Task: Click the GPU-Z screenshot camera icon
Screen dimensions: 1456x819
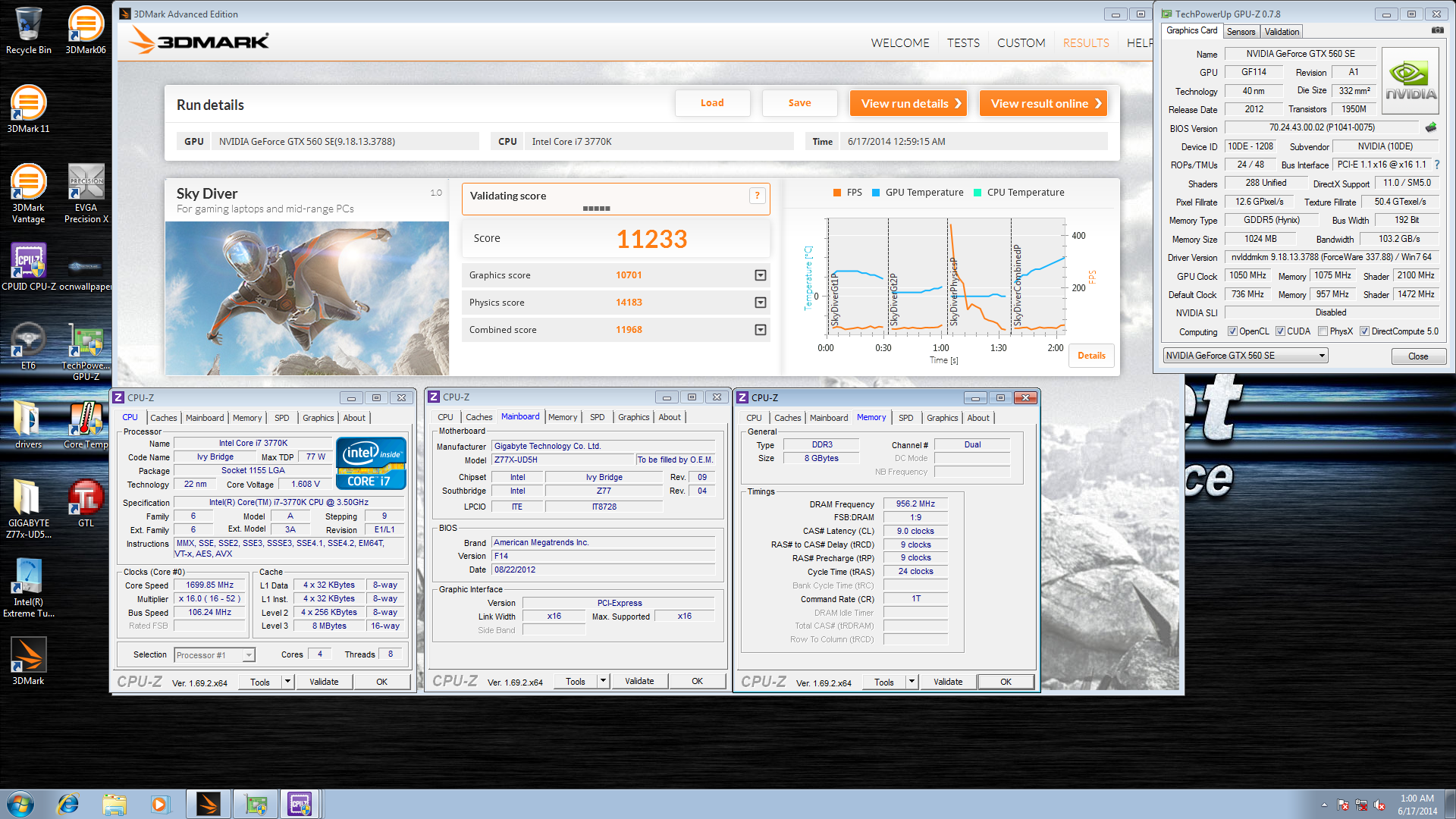Action: coord(1437,30)
